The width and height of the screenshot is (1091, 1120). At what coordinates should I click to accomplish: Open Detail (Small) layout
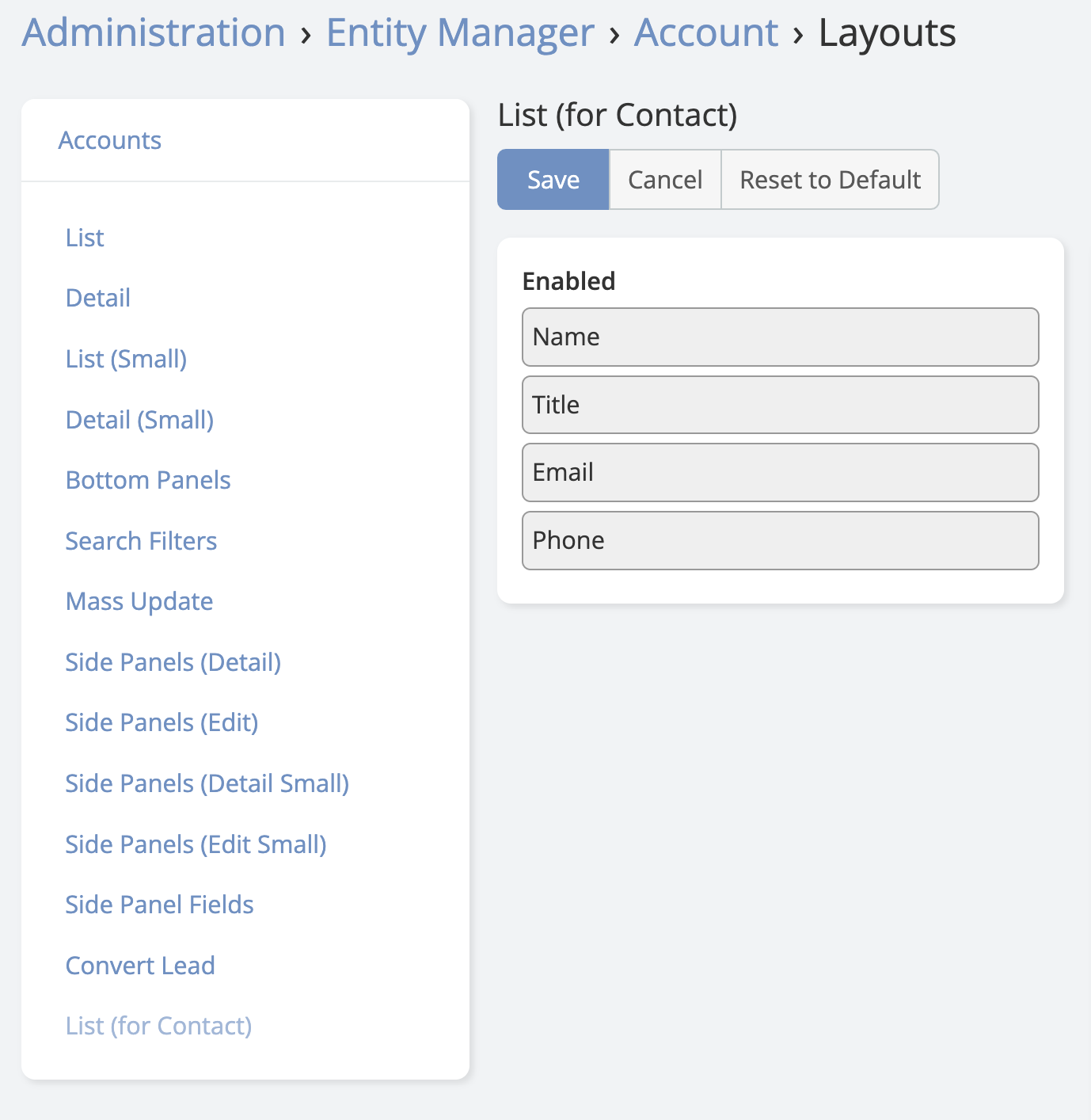[139, 420]
